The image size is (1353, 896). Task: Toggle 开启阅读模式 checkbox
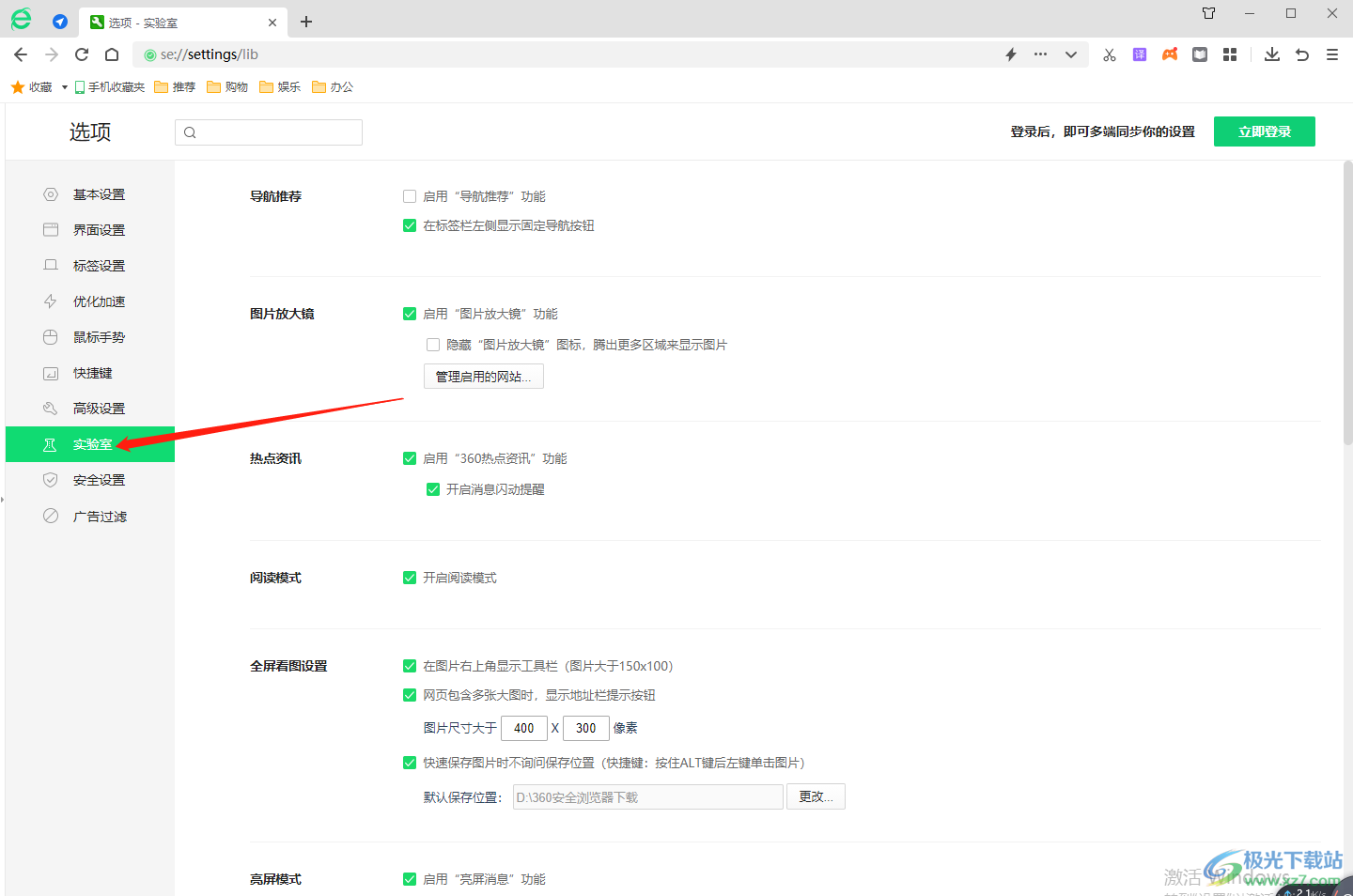click(x=410, y=578)
